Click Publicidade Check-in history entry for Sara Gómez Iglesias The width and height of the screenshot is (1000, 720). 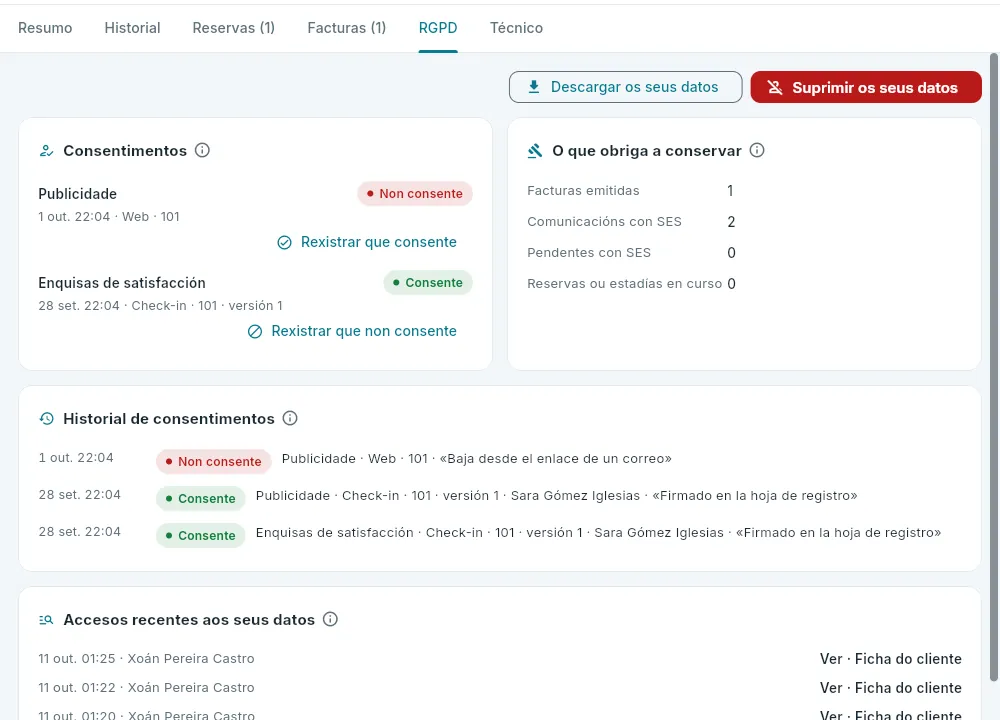[x=556, y=496]
